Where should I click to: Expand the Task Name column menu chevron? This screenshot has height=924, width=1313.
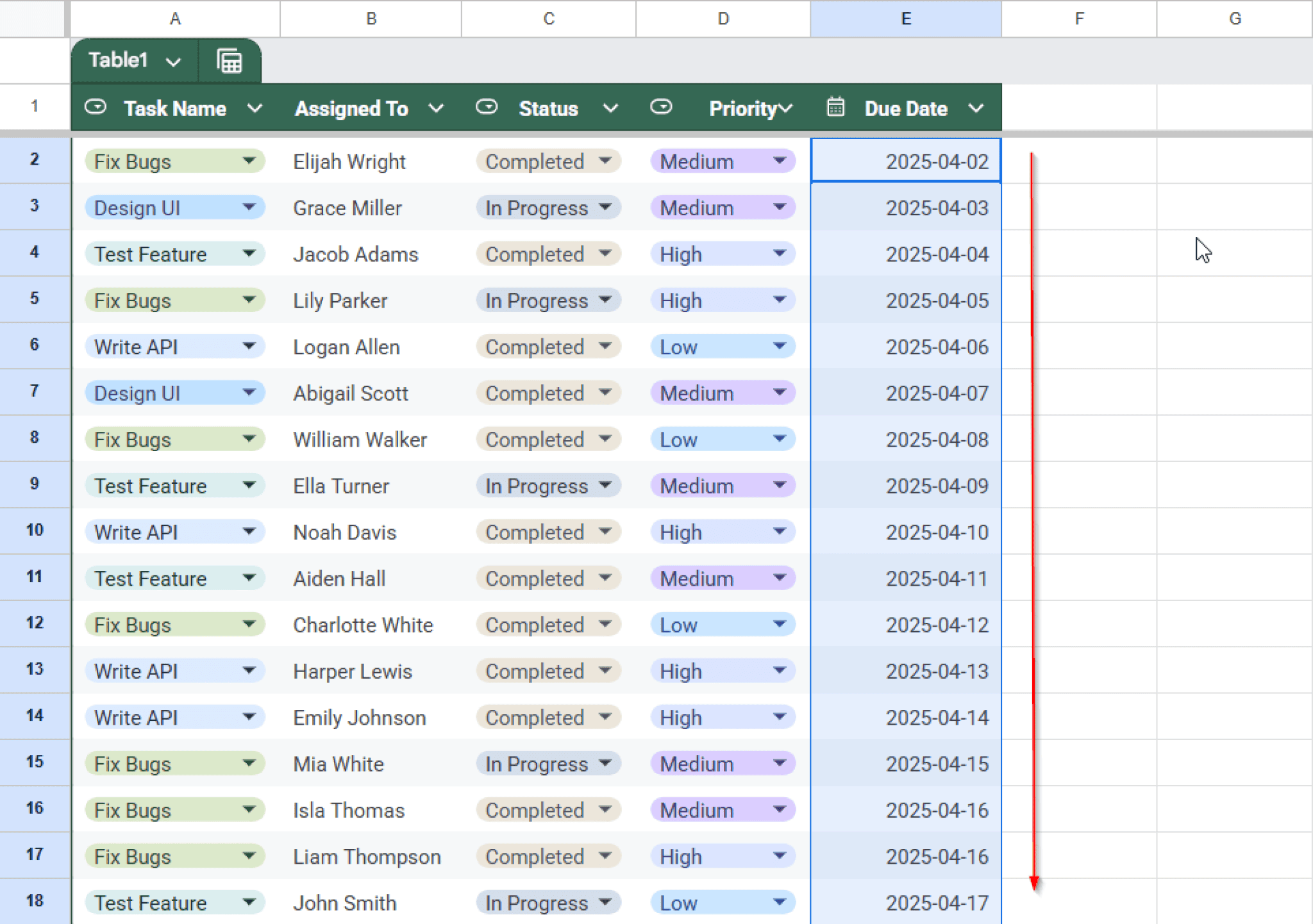[255, 108]
